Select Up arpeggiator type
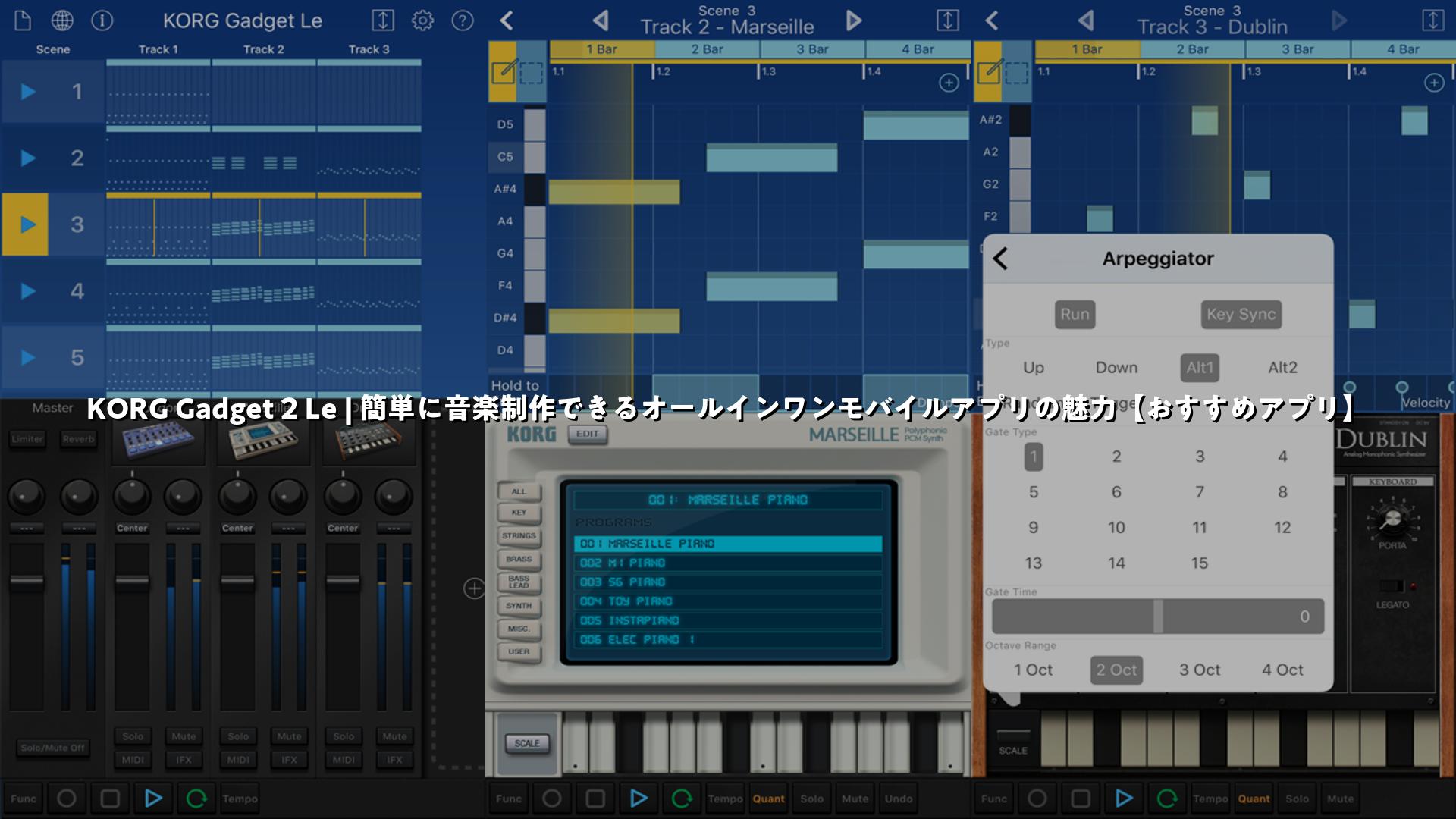 pyautogui.click(x=1034, y=368)
